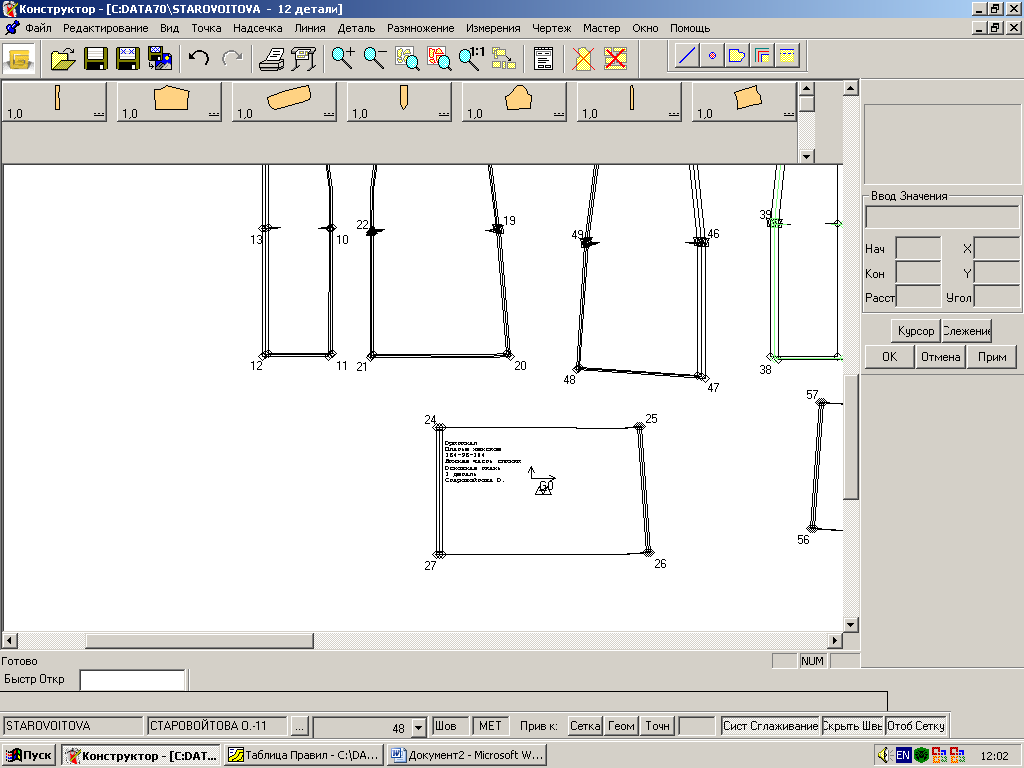Click the Отмена button
Screen dimensions: 1024x768
click(940, 357)
